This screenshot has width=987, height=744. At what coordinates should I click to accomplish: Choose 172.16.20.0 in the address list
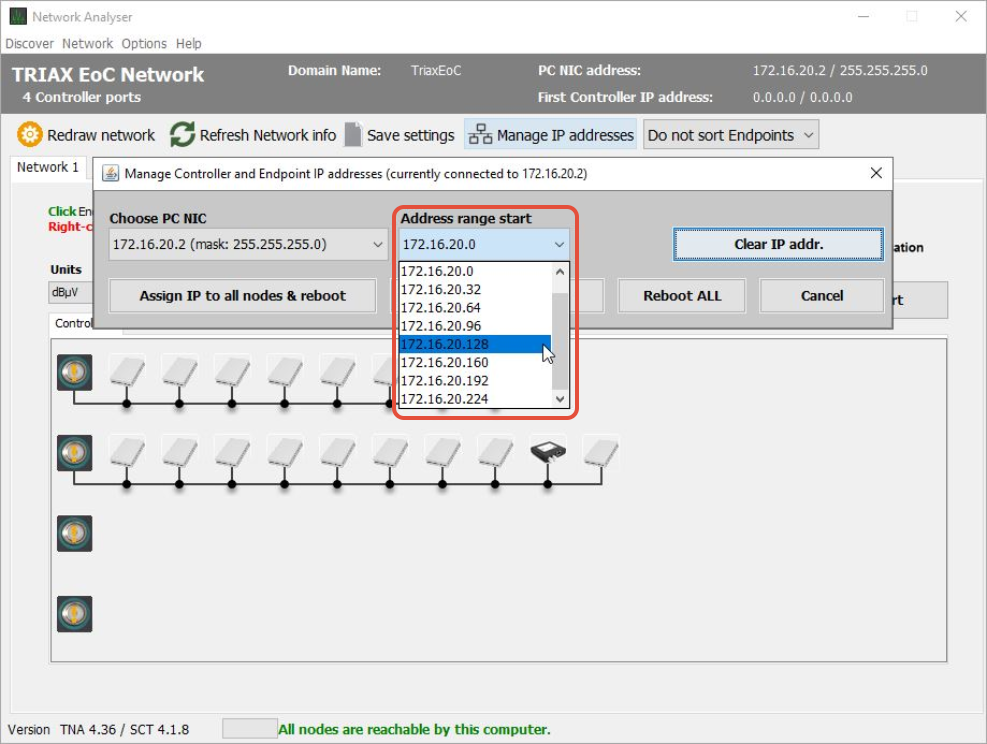pos(475,271)
